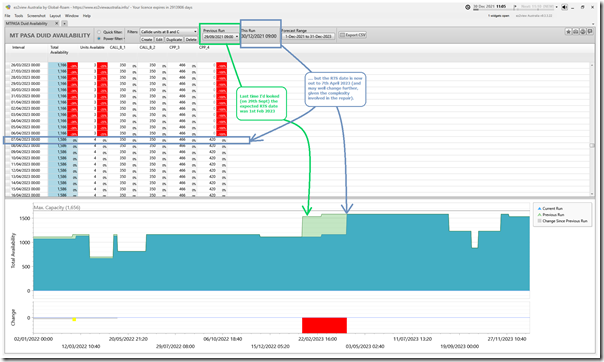This screenshot has width=604, height=362.
Task: Click the Previous Run legend triangle
Action: [539, 215]
